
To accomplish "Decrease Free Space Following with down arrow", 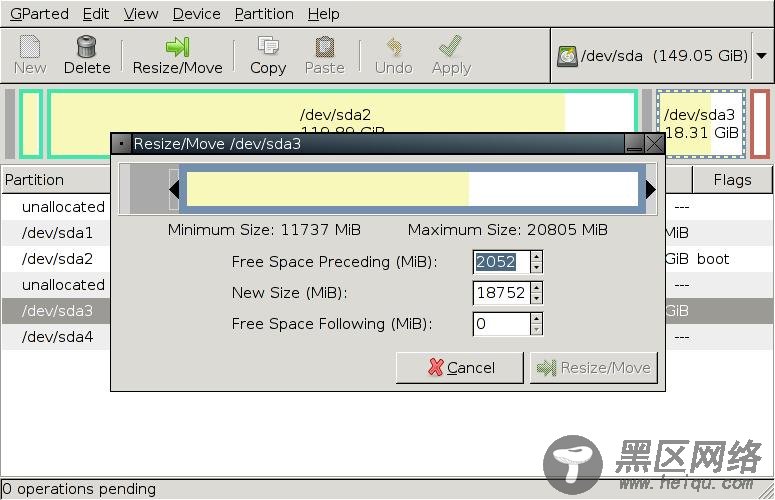I will 536,330.
